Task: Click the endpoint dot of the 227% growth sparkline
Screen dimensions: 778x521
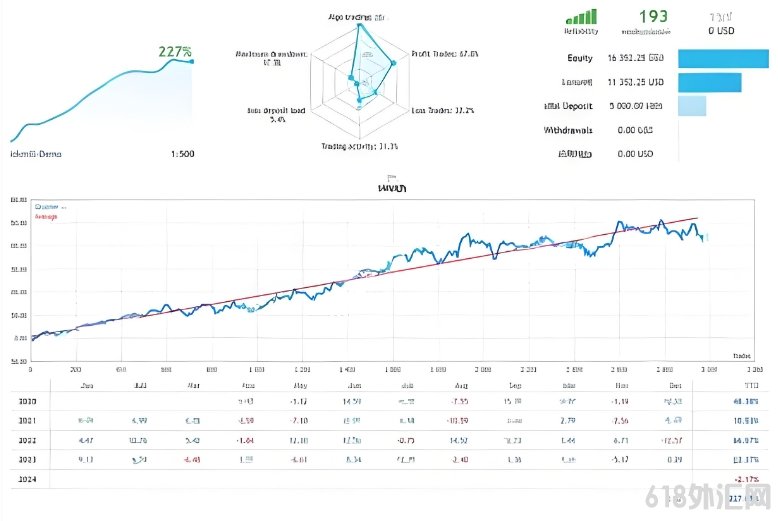Action: point(192,62)
